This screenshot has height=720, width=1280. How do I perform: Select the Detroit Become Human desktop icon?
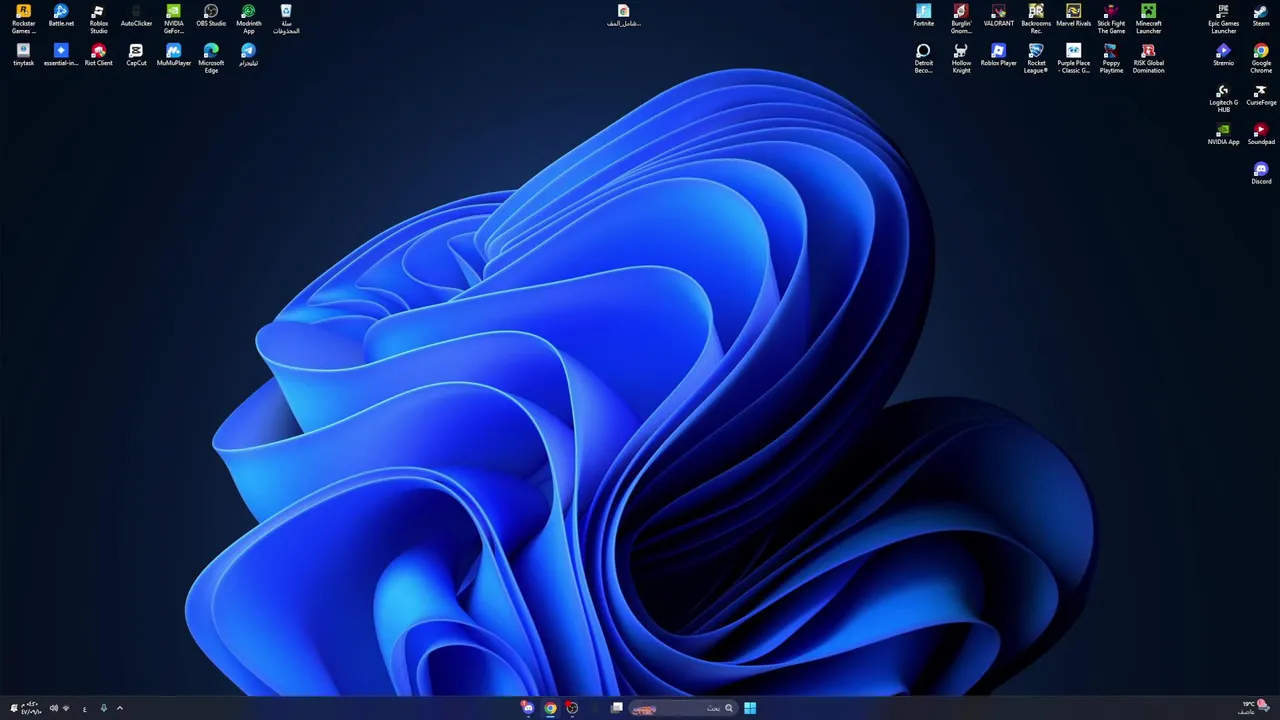pyautogui.click(x=923, y=58)
